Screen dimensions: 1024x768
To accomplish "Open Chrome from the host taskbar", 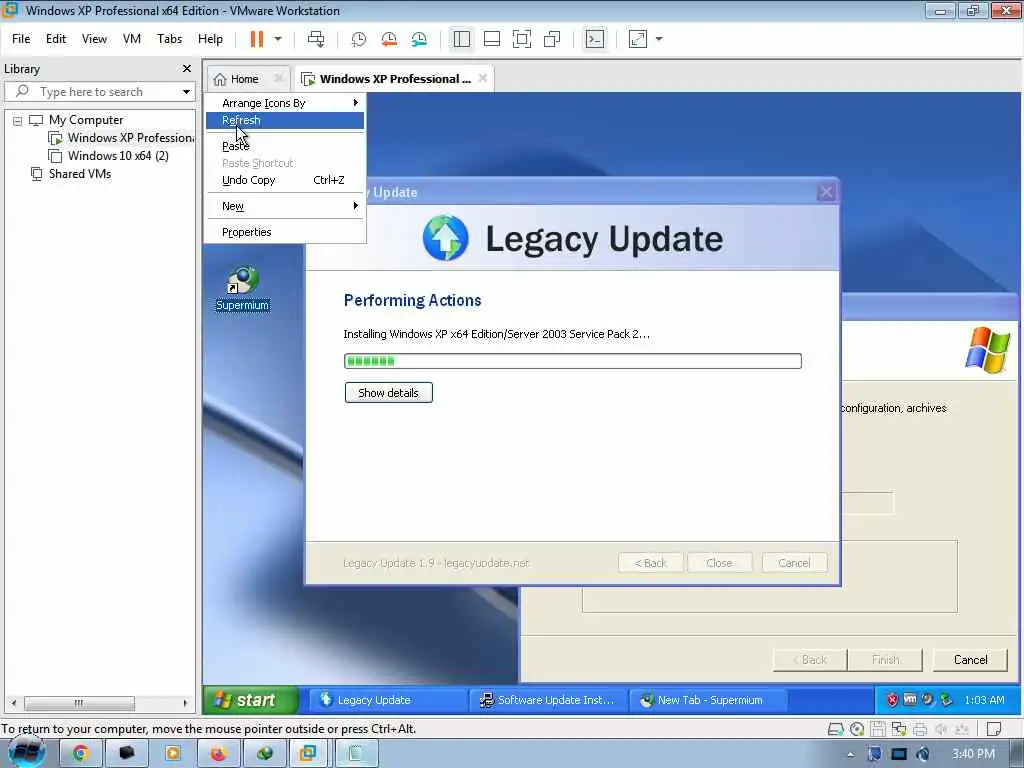I will 80,754.
